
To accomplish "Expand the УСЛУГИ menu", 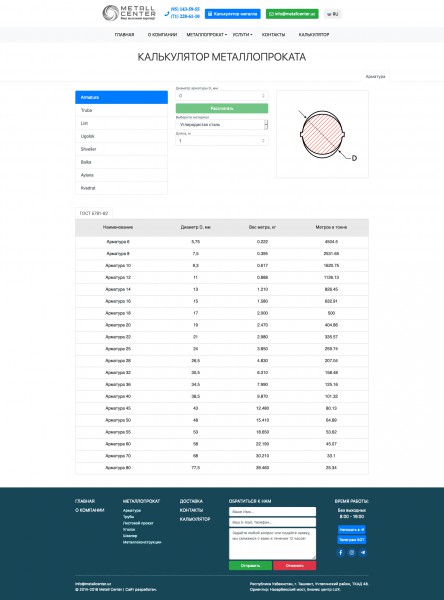I will tap(242, 35).
